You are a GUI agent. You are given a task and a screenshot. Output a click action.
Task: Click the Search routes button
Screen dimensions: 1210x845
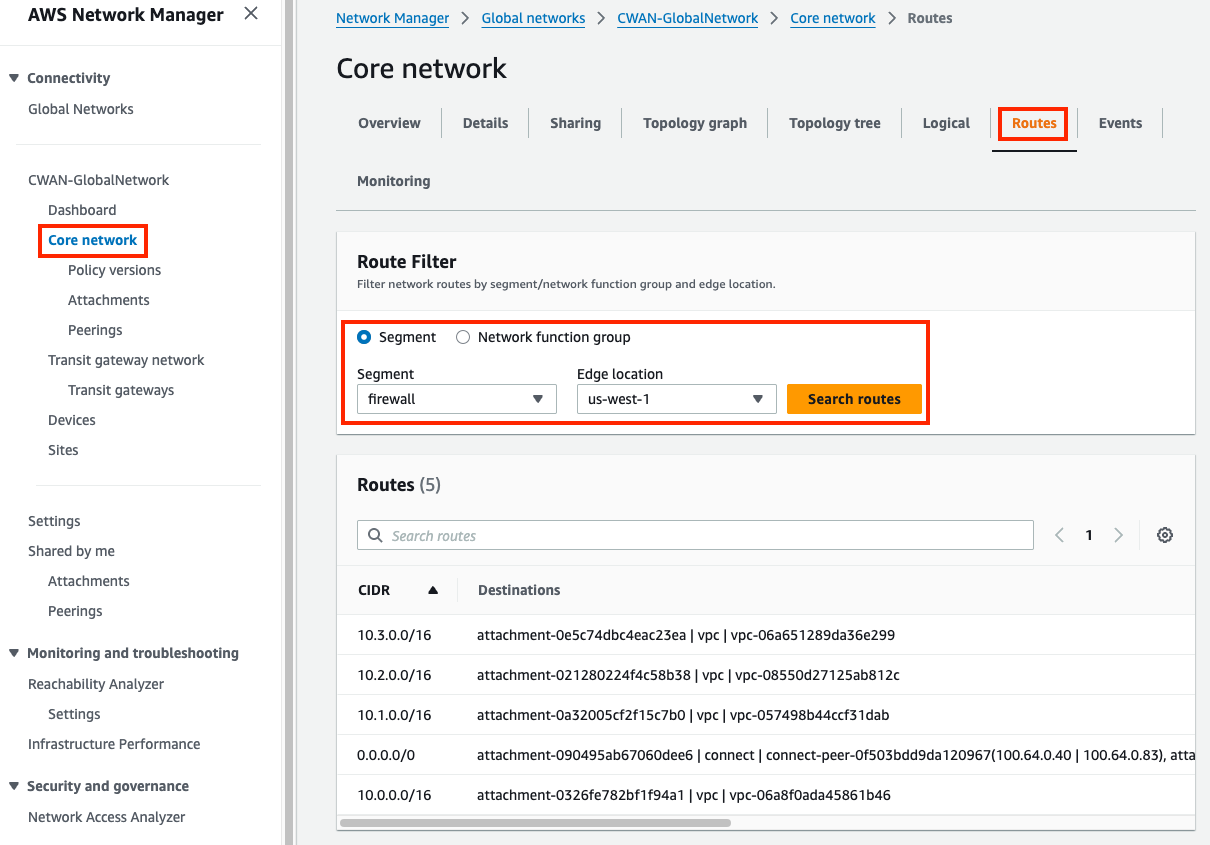[x=854, y=399]
